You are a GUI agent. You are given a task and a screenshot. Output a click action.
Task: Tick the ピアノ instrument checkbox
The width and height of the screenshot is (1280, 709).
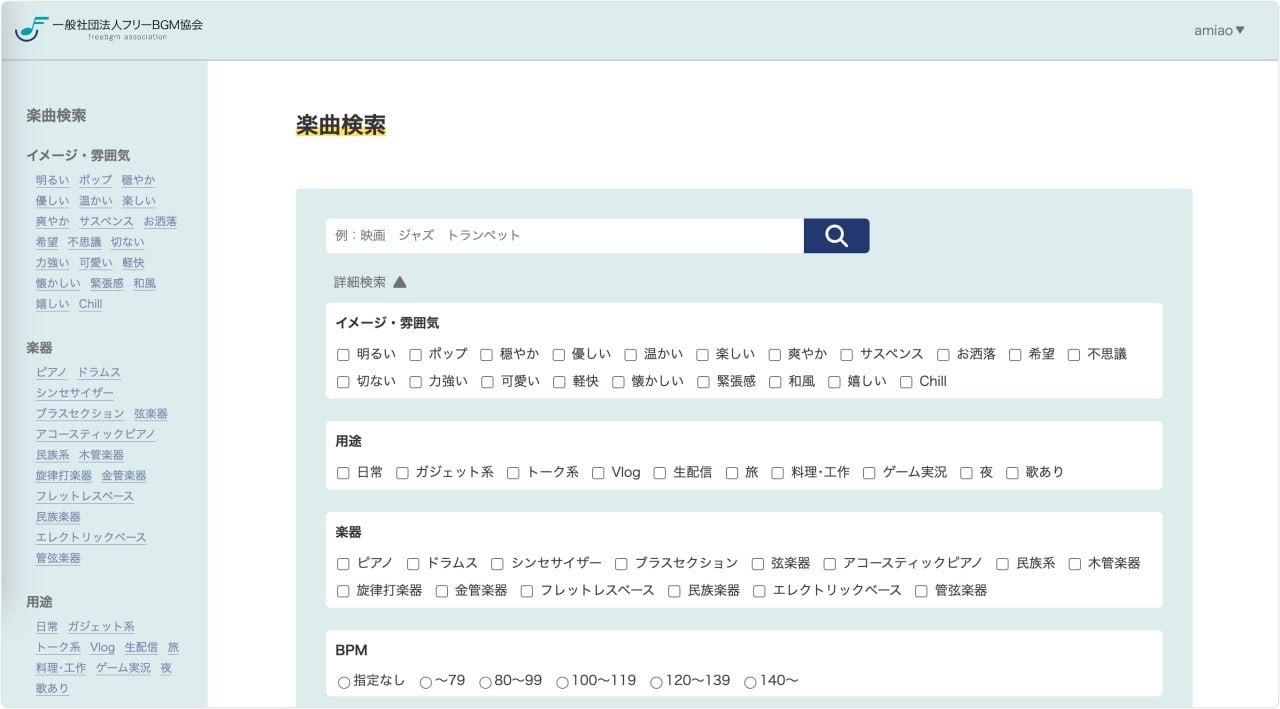[343, 564]
